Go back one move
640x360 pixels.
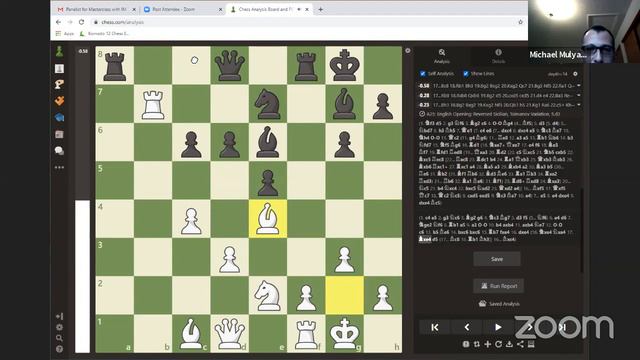pyautogui.click(x=467, y=327)
